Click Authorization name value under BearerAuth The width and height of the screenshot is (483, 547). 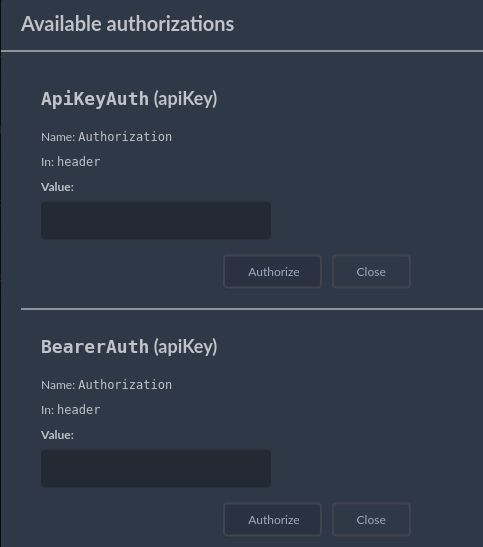point(125,385)
